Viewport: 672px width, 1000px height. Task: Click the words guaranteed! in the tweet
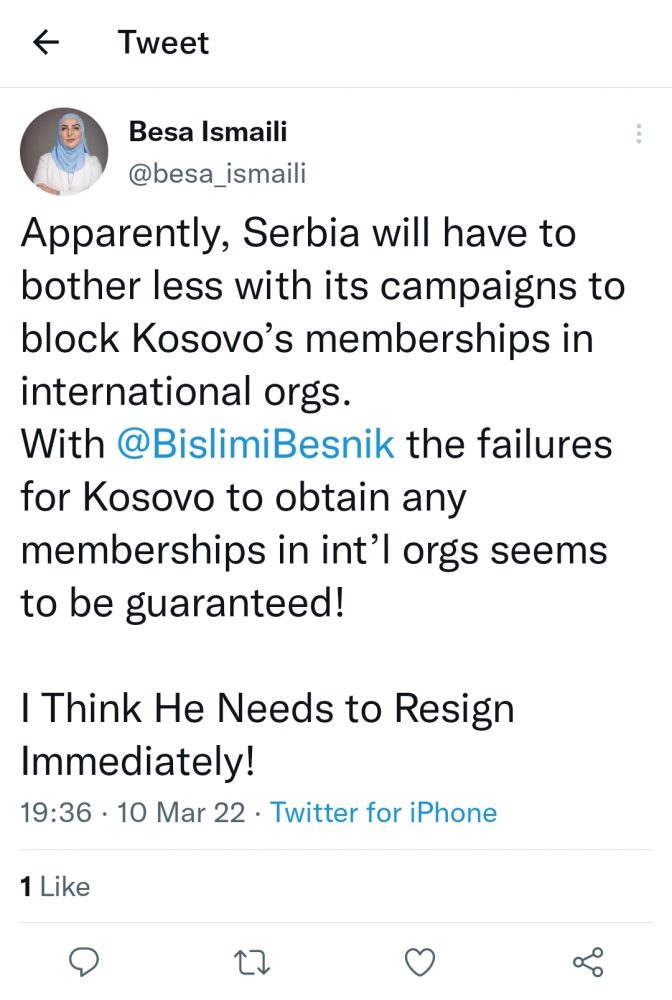234,603
